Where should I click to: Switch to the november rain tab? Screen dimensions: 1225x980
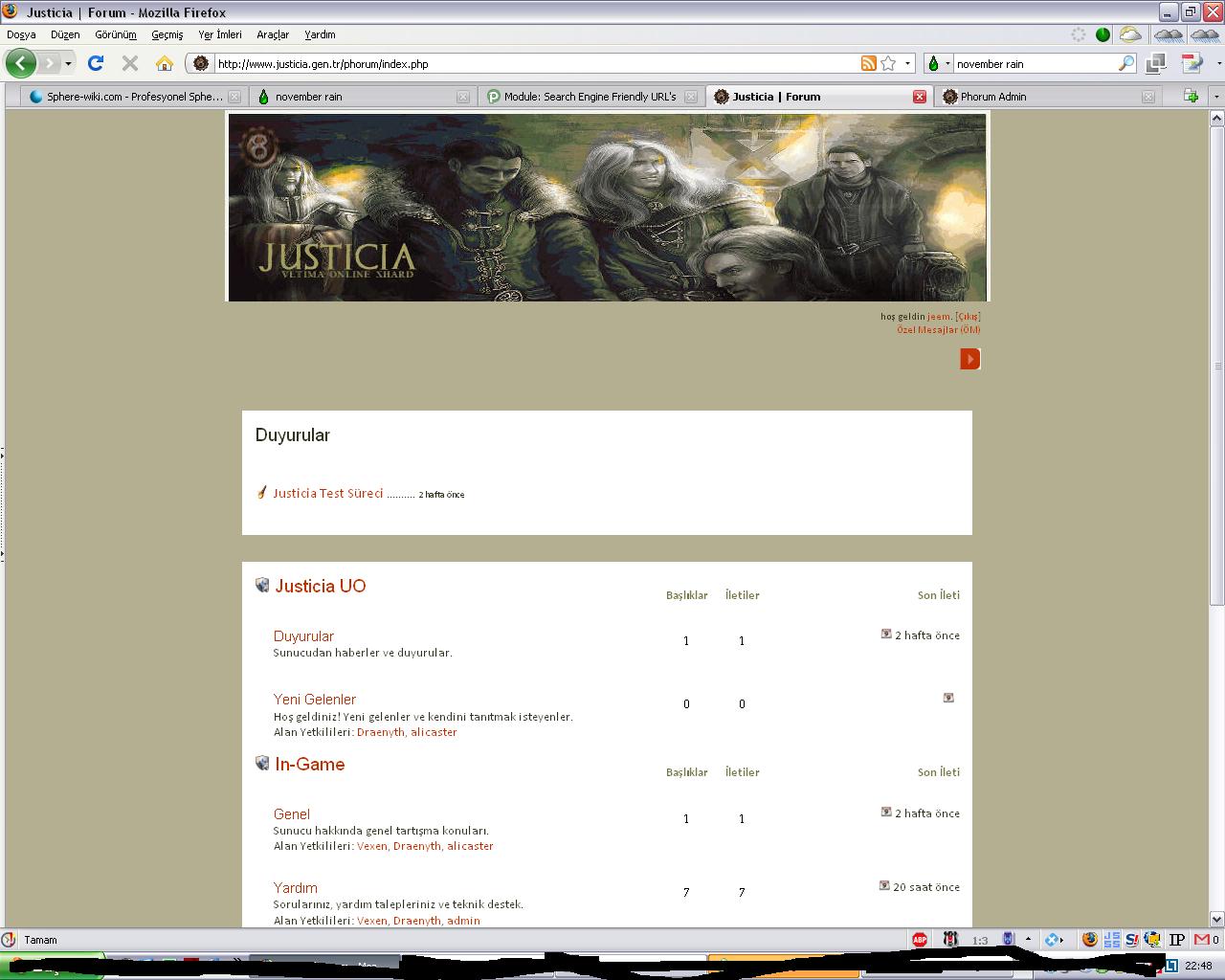click(361, 97)
